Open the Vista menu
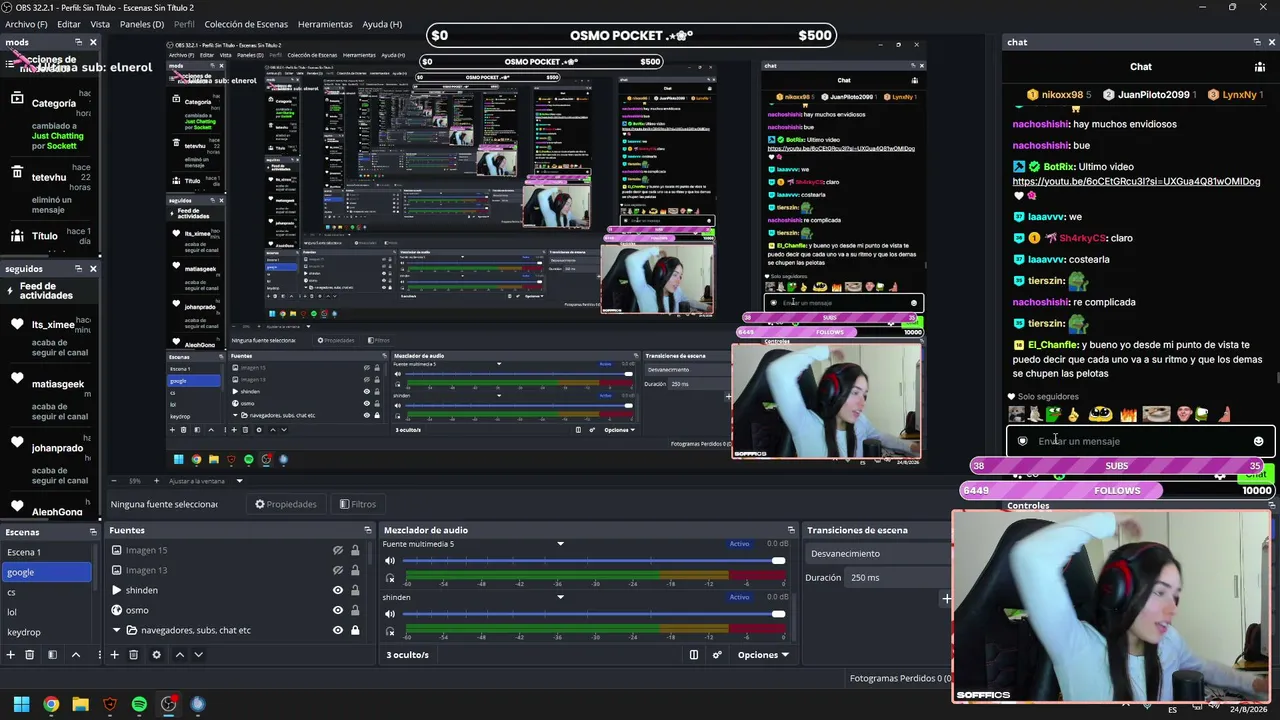The width and height of the screenshot is (1280, 720). [100, 24]
